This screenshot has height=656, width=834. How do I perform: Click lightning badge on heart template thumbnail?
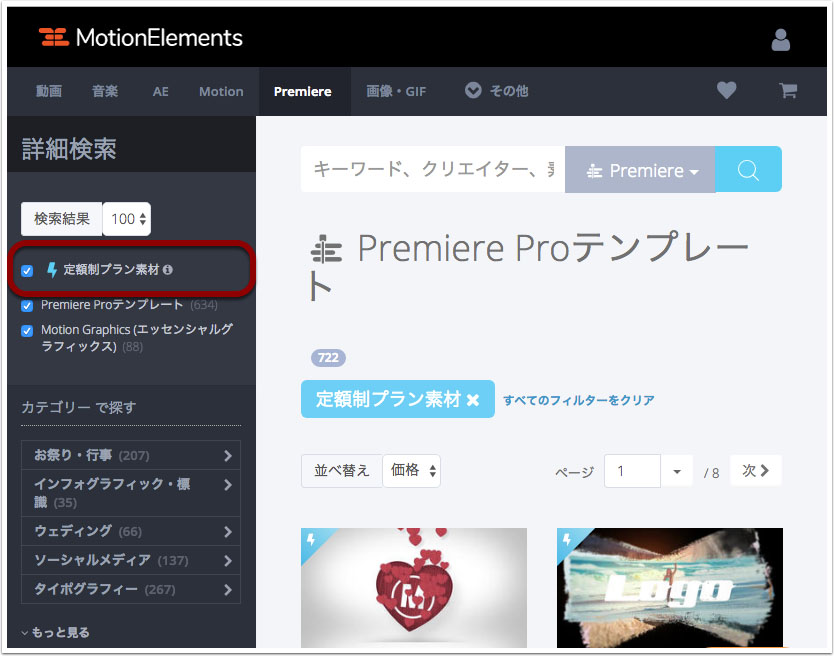(x=311, y=539)
